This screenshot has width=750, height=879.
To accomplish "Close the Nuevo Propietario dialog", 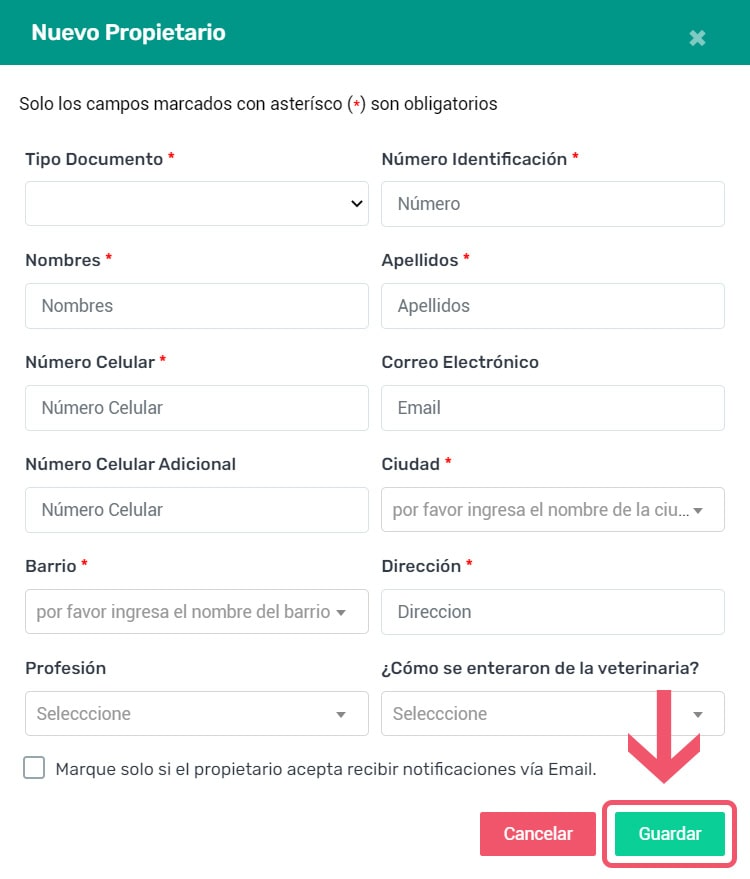I will coord(697,38).
